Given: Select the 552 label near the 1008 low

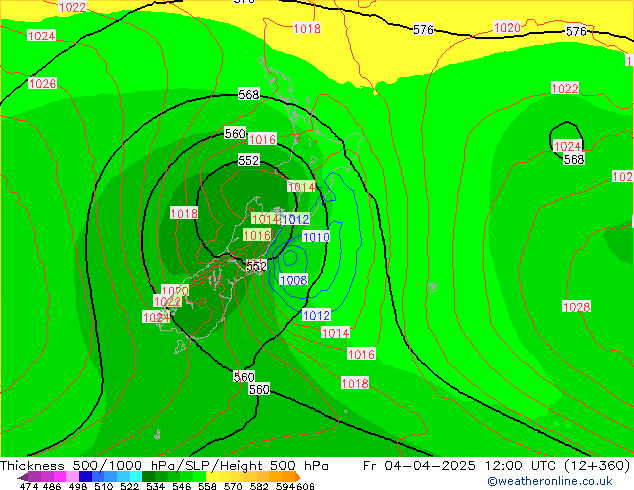Looking at the screenshot, I should [256, 266].
